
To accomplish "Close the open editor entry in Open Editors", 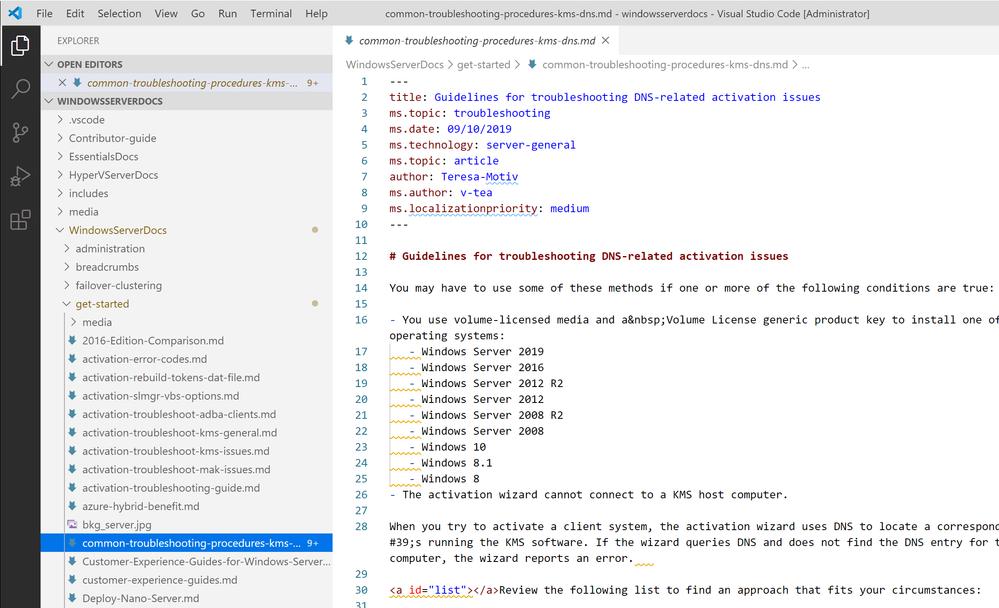I will click(62, 83).
